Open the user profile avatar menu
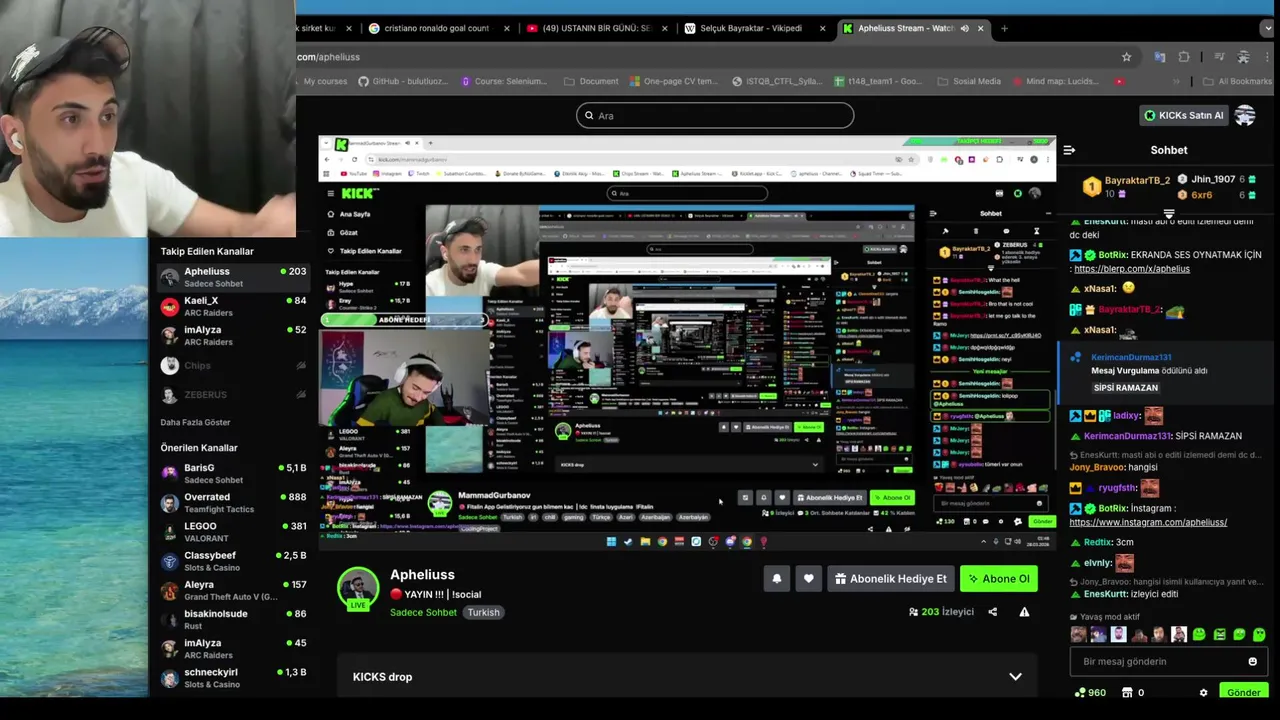Image resolution: width=1280 pixels, height=720 pixels. pyautogui.click(x=1245, y=115)
